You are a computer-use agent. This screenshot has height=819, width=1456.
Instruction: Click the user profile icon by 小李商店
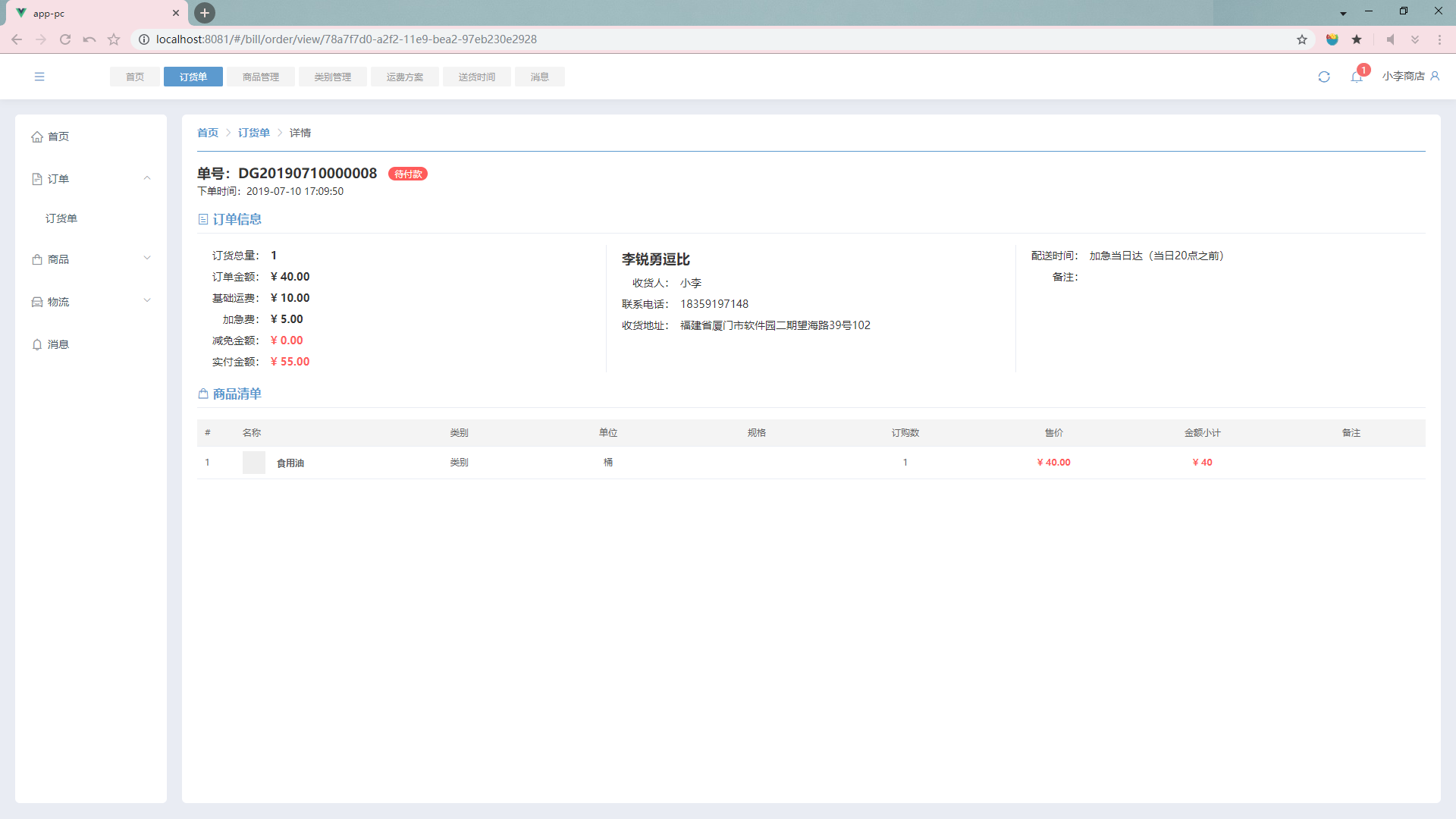pyautogui.click(x=1435, y=76)
